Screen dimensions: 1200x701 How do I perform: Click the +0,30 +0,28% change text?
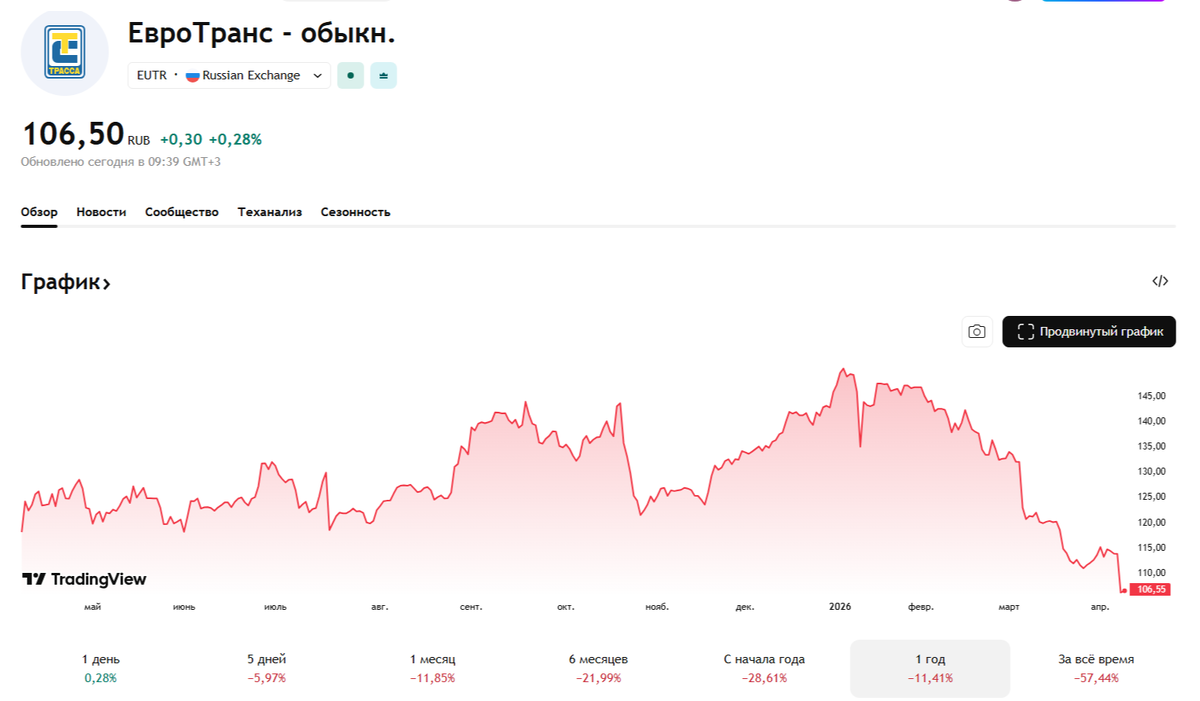pyautogui.click(x=211, y=139)
